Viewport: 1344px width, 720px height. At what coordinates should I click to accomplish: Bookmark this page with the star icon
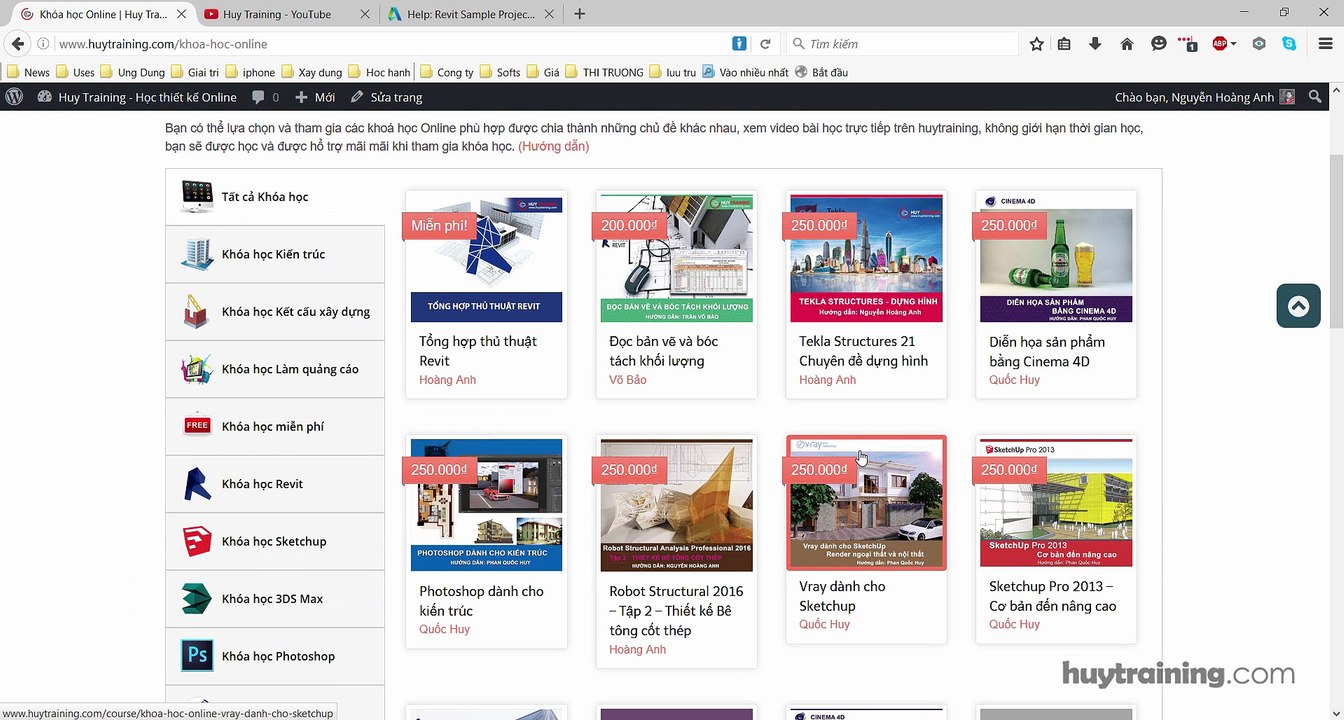click(1037, 44)
